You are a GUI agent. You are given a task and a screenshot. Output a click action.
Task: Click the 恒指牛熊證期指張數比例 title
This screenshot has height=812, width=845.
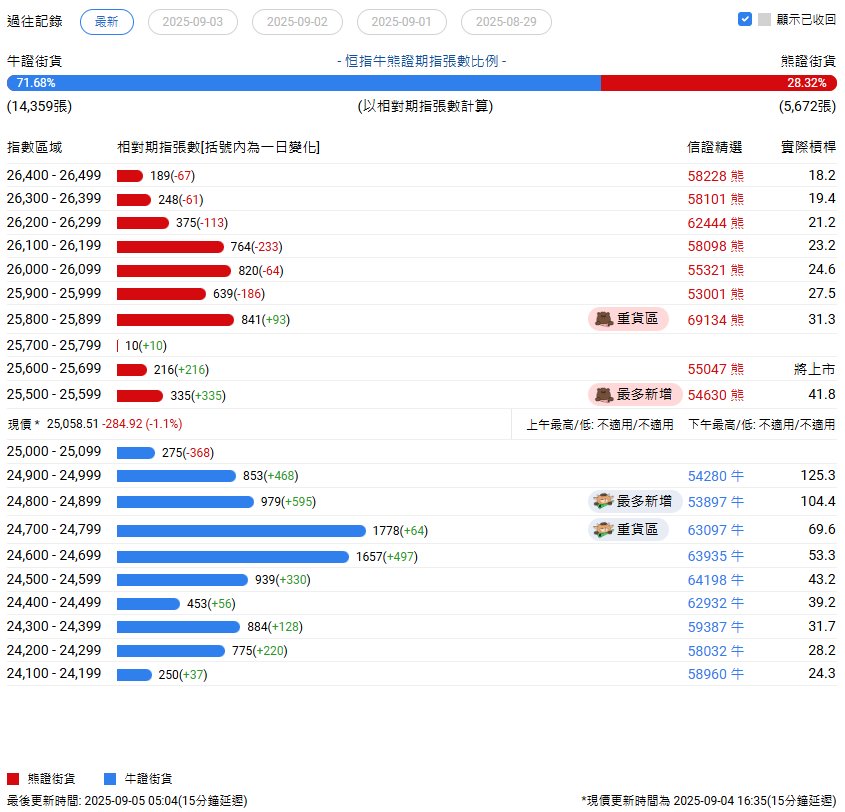coord(421,61)
